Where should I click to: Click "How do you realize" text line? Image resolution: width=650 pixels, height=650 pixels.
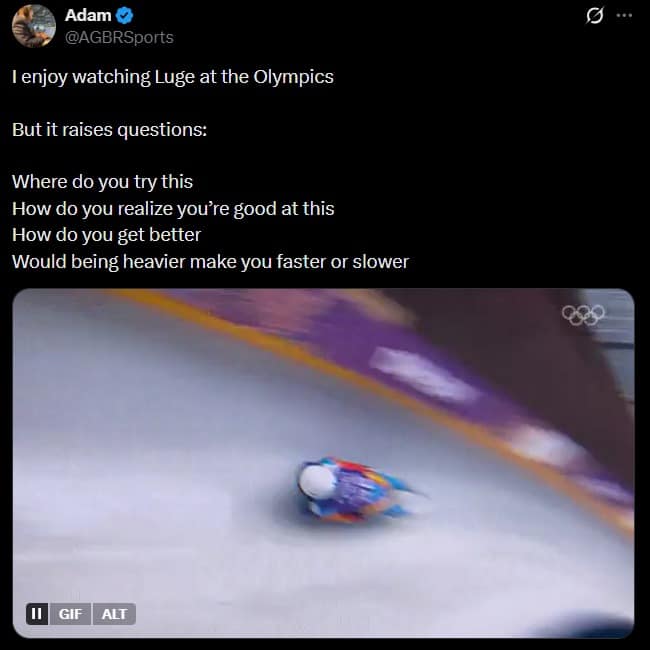pyautogui.click(x=173, y=208)
